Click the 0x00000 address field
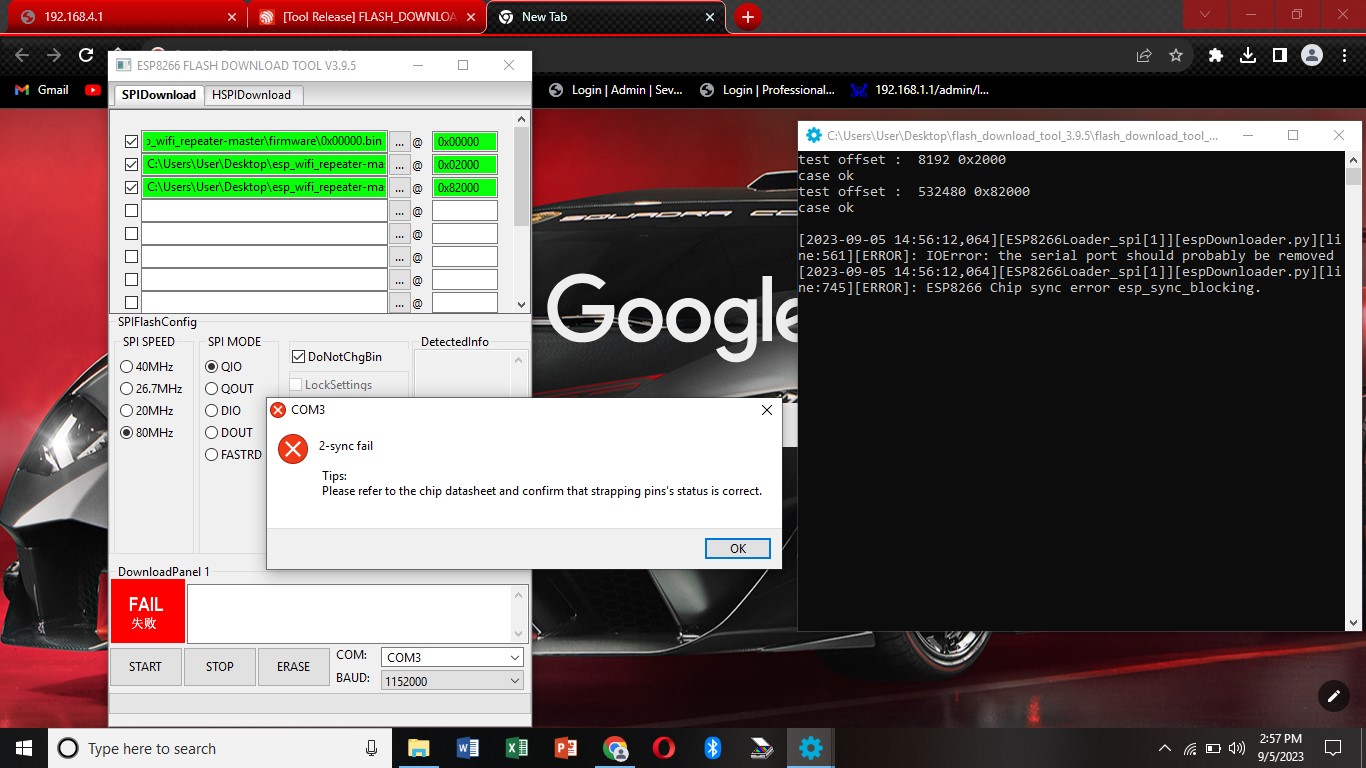 [x=464, y=142]
